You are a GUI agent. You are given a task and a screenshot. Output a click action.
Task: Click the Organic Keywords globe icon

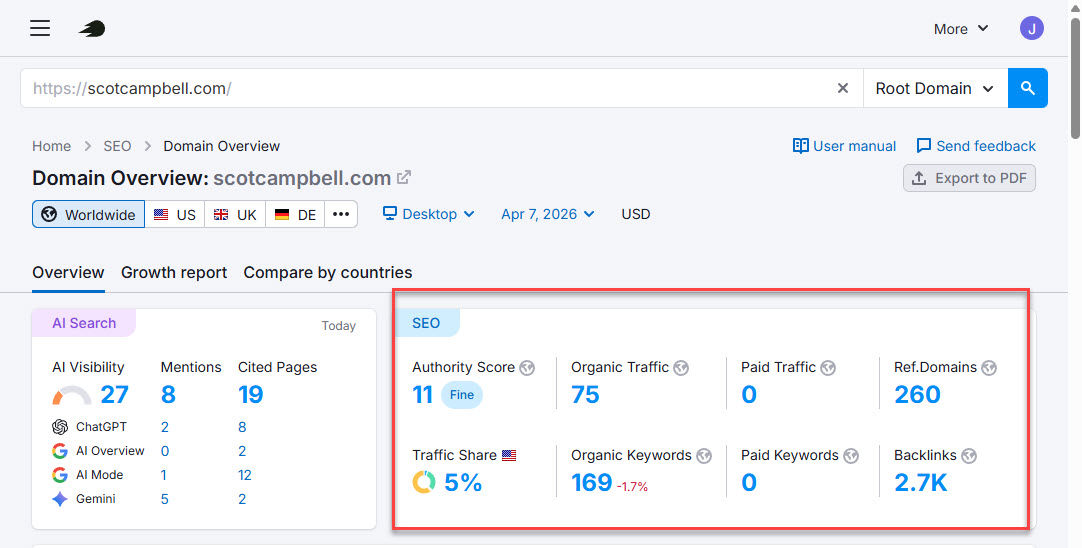click(704, 456)
